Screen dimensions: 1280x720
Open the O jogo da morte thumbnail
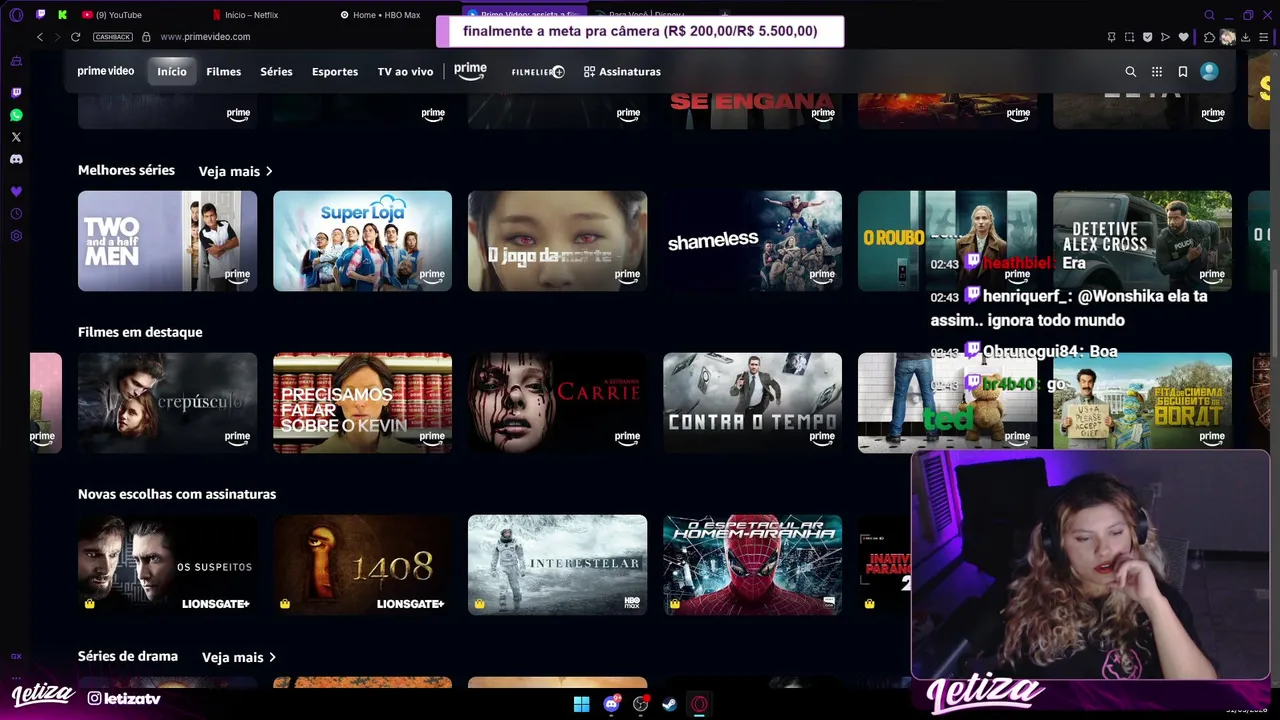(557, 241)
